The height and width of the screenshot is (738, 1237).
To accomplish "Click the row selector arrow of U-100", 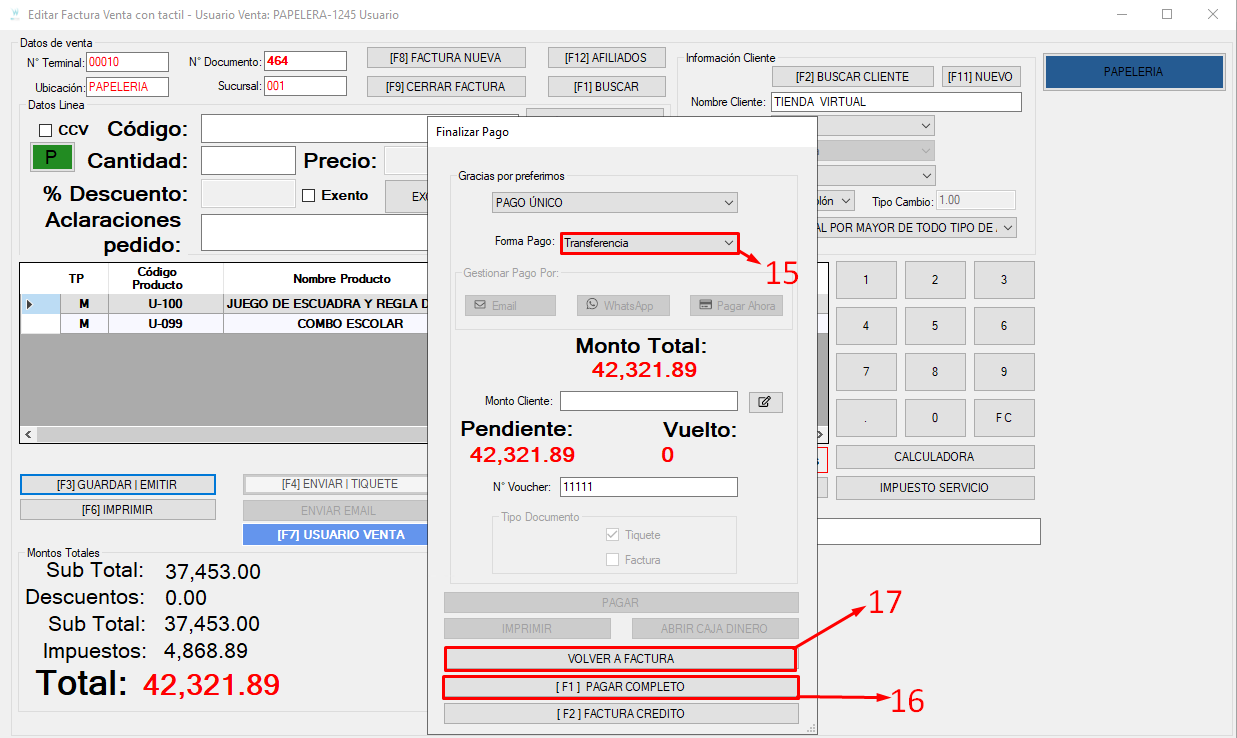I will (30, 304).
